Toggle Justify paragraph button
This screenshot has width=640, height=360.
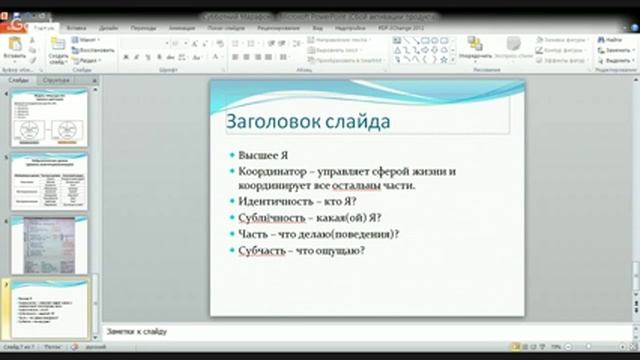click(268, 57)
